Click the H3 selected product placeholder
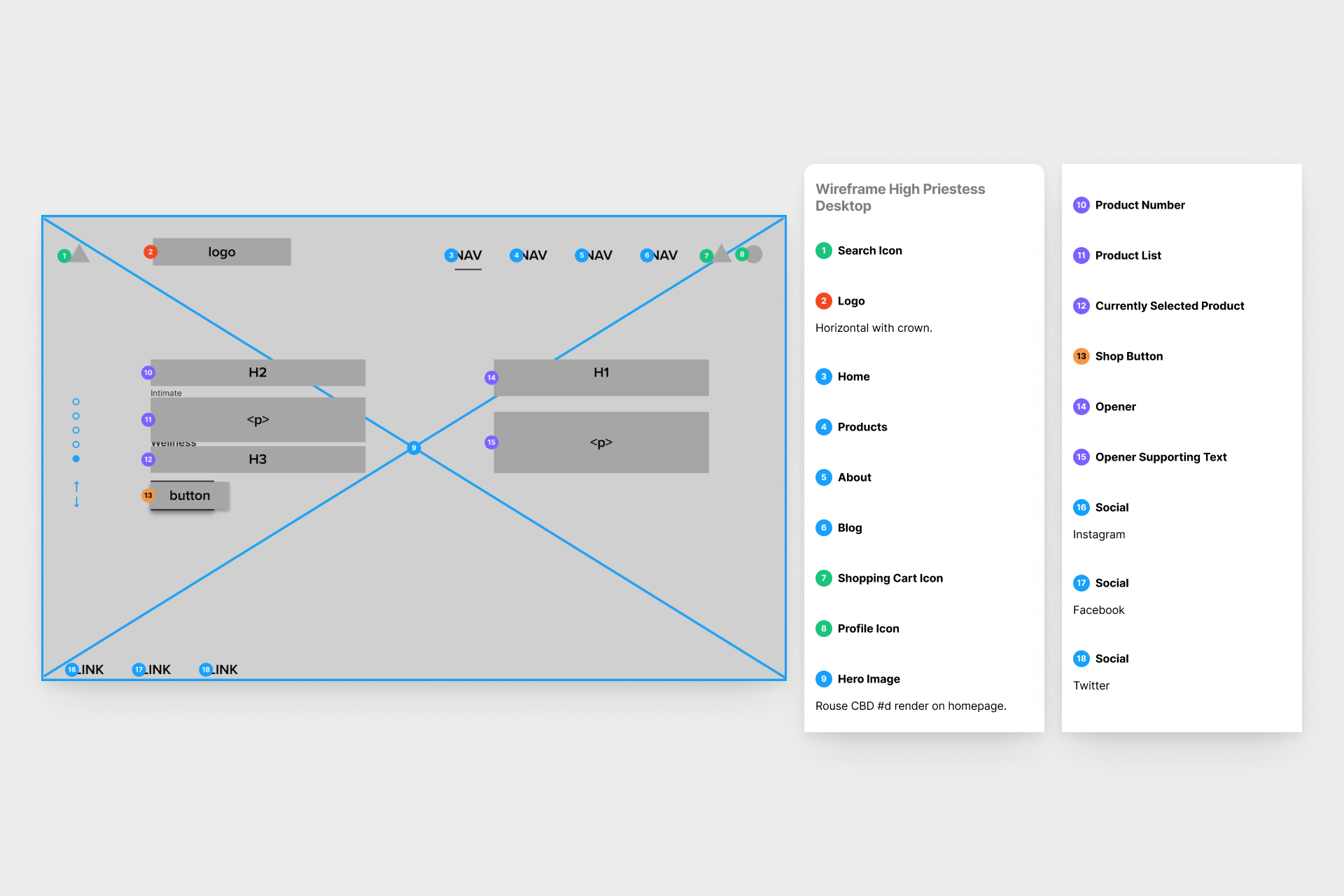 pyautogui.click(x=258, y=459)
